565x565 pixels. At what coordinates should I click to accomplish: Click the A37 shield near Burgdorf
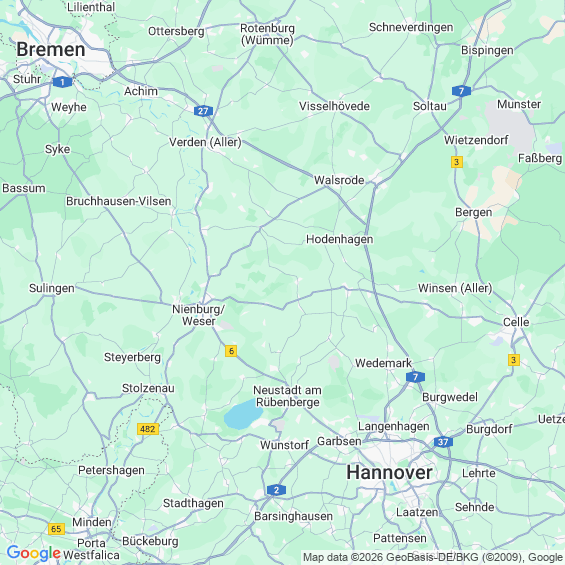coord(443,442)
